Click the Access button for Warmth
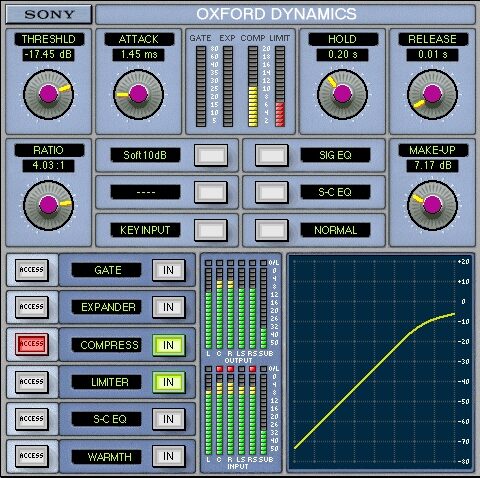 click(x=32, y=456)
